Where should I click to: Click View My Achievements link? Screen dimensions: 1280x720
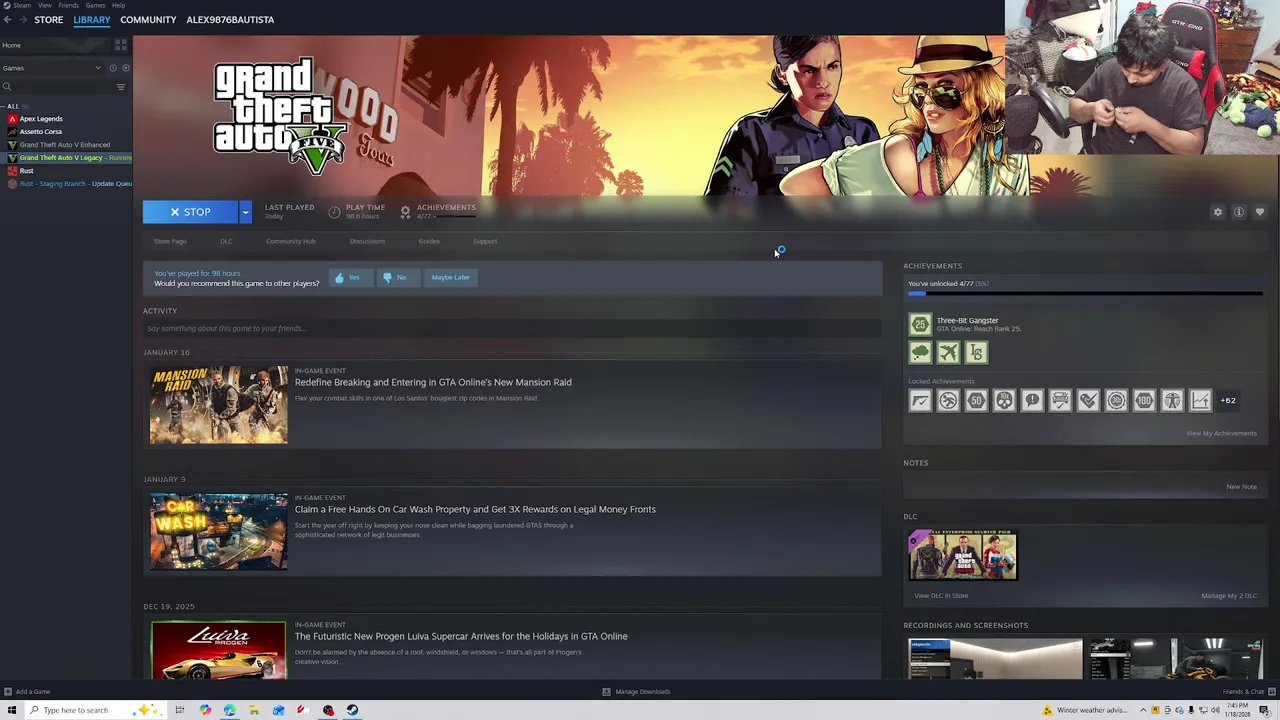click(x=1221, y=433)
